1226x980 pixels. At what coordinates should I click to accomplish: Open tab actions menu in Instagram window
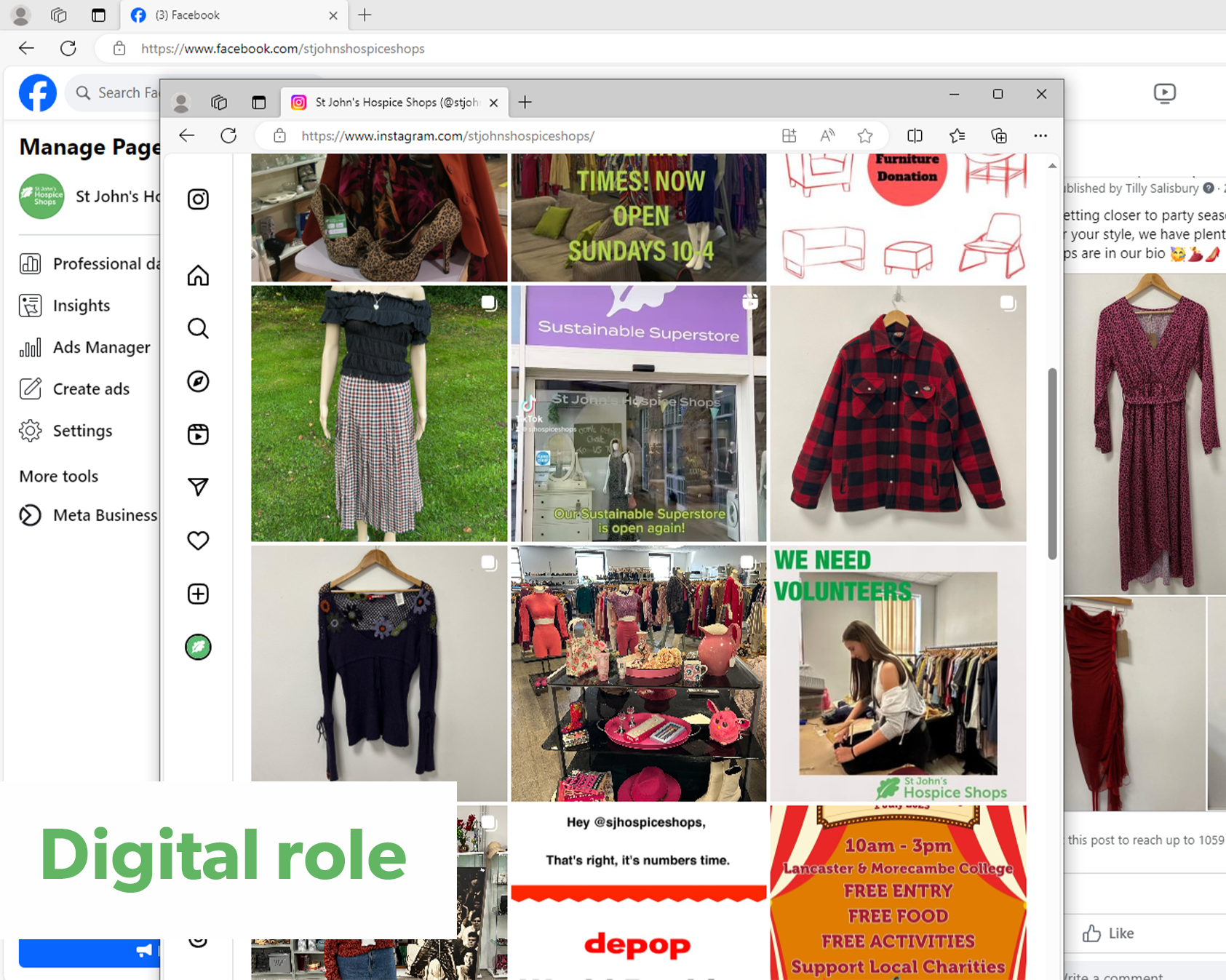[258, 103]
